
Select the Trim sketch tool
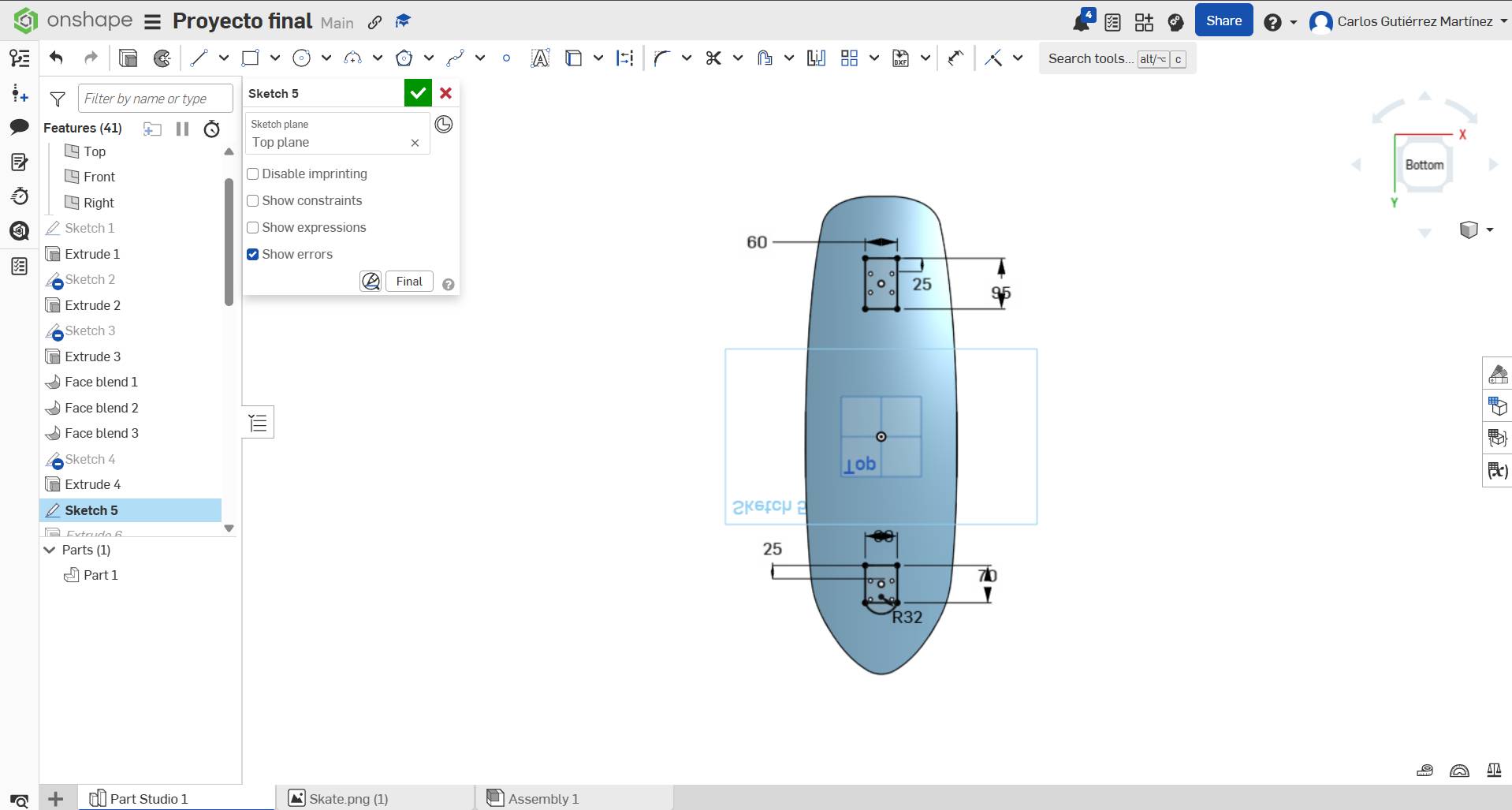tap(713, 58)
